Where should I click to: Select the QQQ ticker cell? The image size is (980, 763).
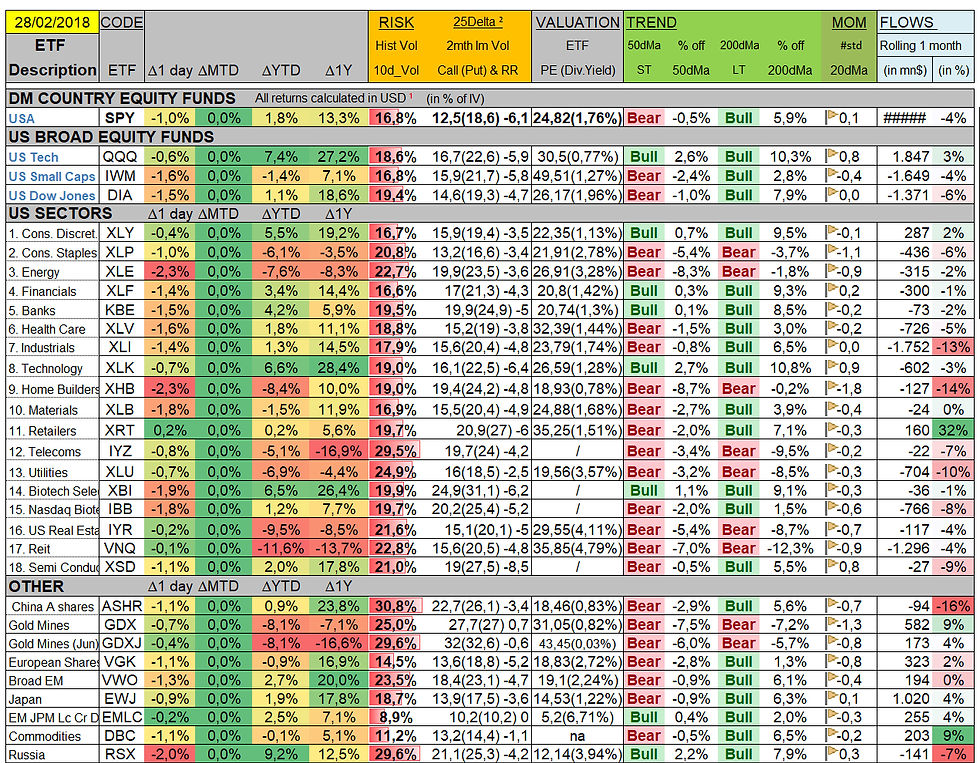point(121,156)
